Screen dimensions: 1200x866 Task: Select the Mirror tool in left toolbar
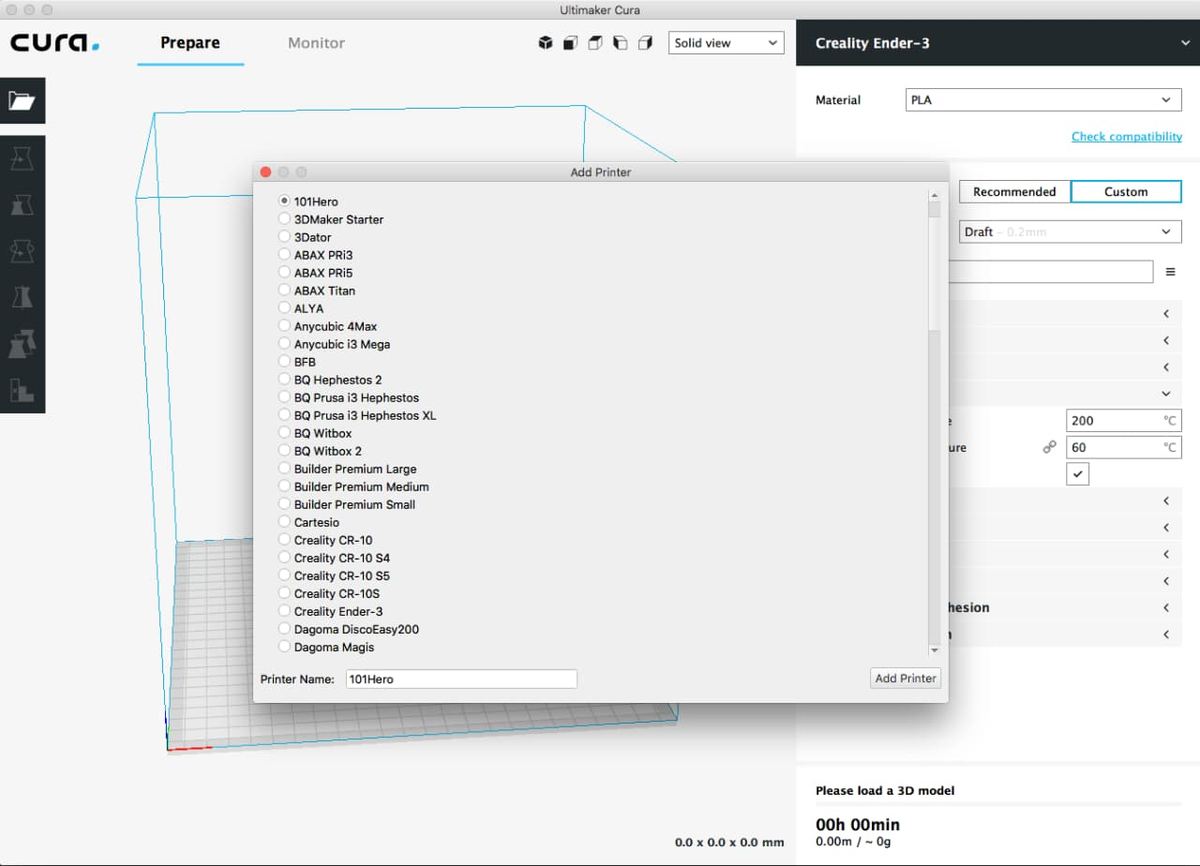click(x=22, y=297)
